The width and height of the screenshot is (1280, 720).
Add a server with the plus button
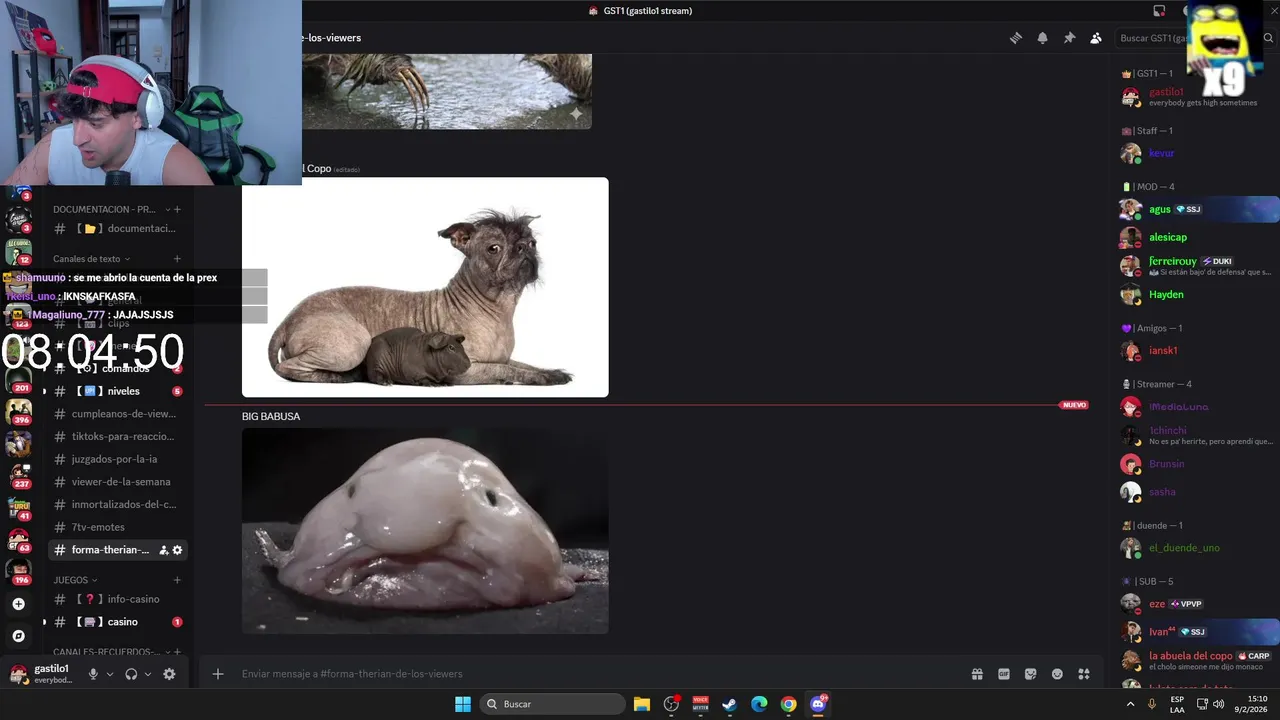(x=18, y=604)
